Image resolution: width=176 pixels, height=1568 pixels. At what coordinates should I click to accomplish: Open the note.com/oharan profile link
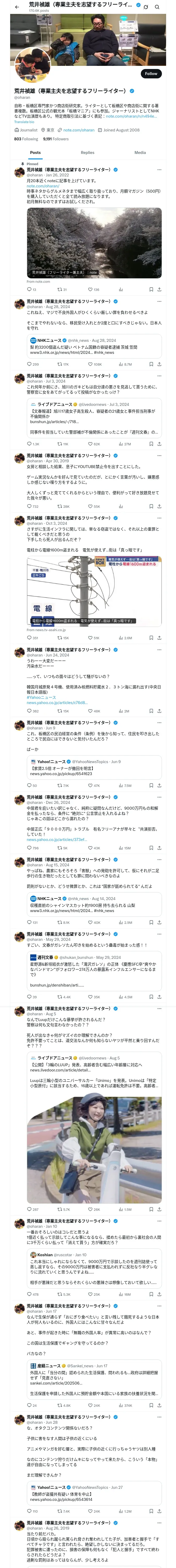coord(79,130)
